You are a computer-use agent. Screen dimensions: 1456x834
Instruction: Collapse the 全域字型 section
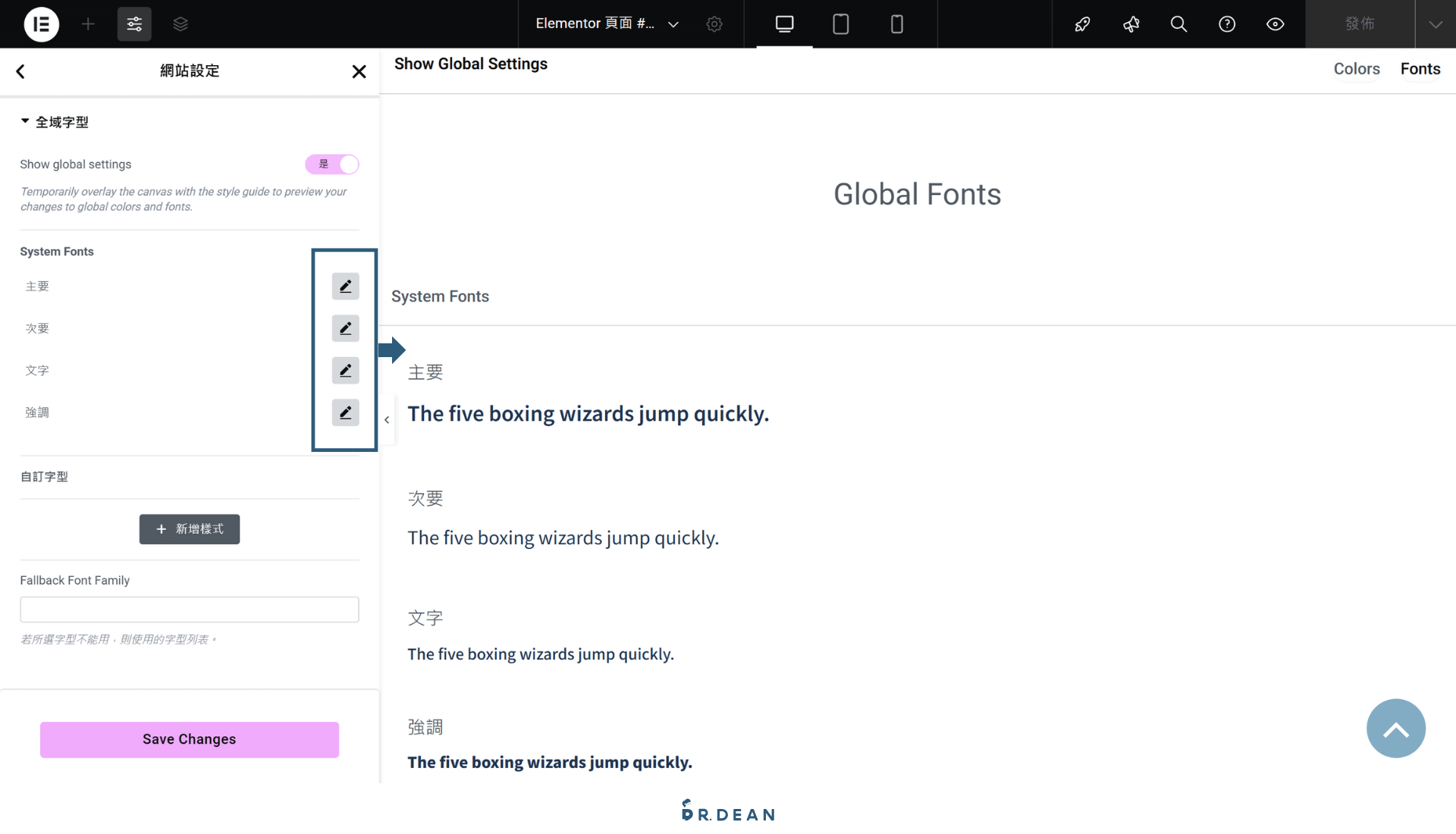click(x=25, y=121)
